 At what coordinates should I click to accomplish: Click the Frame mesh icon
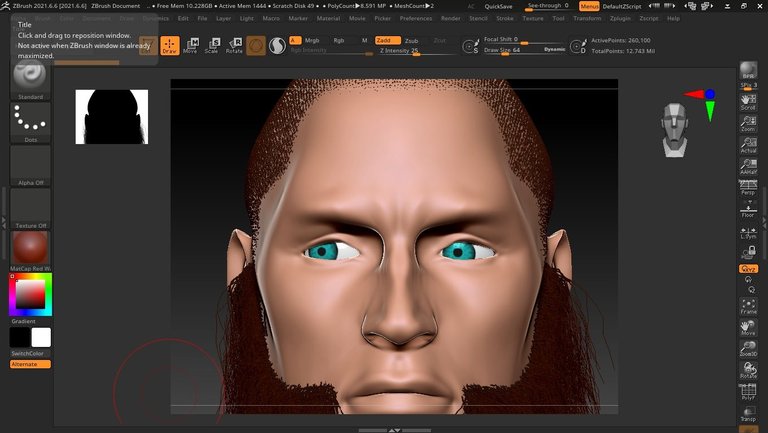(748, 306)
